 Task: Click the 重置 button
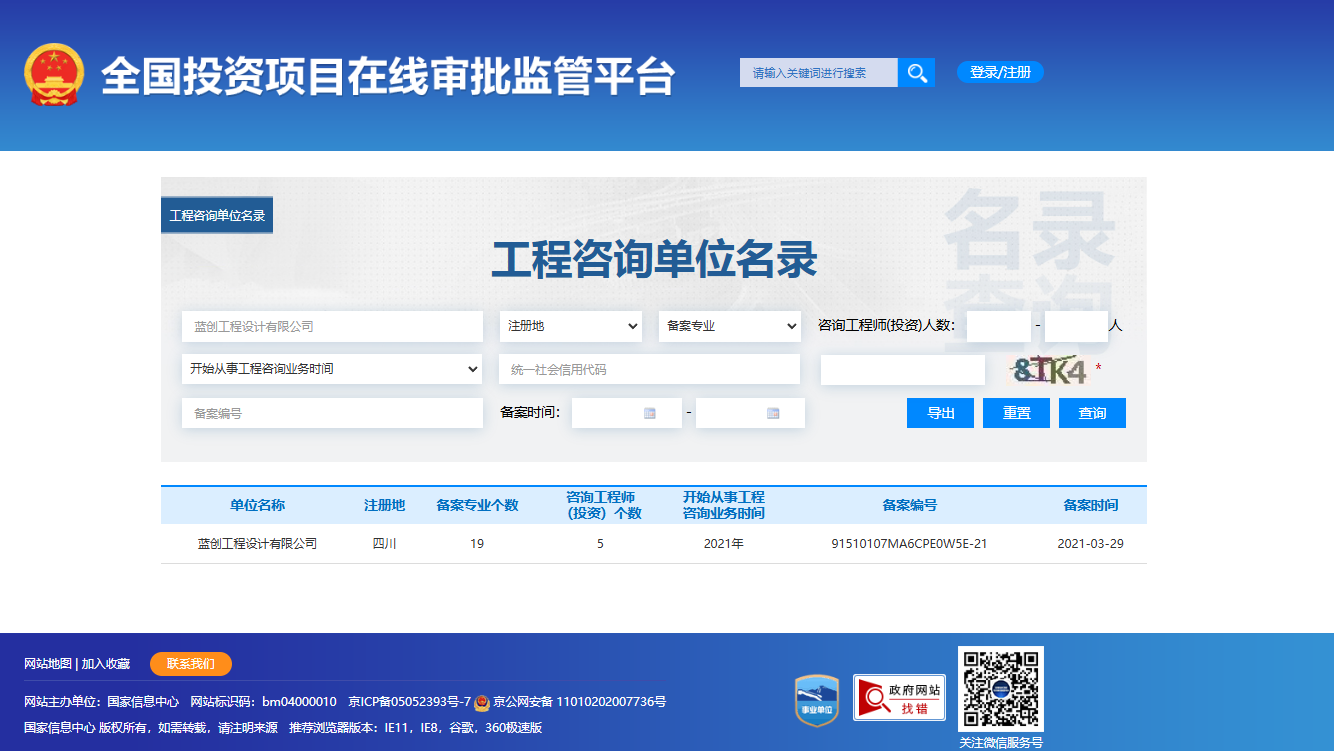[1017, 413]
